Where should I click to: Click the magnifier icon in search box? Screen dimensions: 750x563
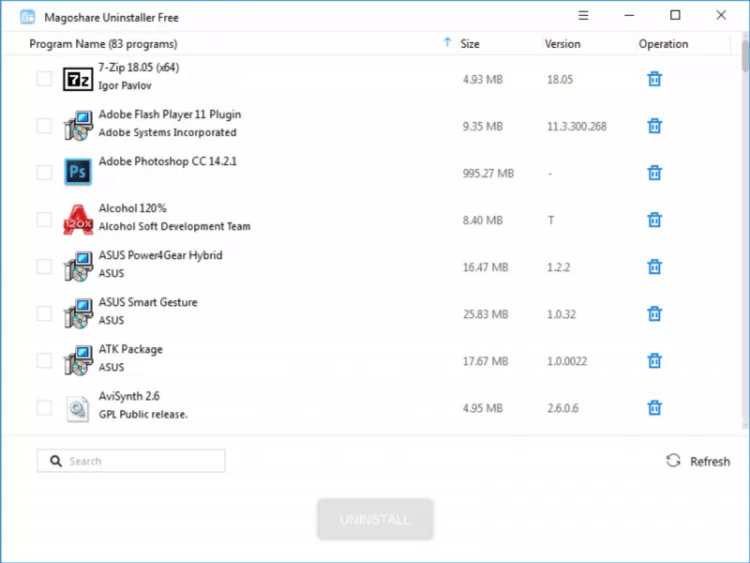[56, 461]
